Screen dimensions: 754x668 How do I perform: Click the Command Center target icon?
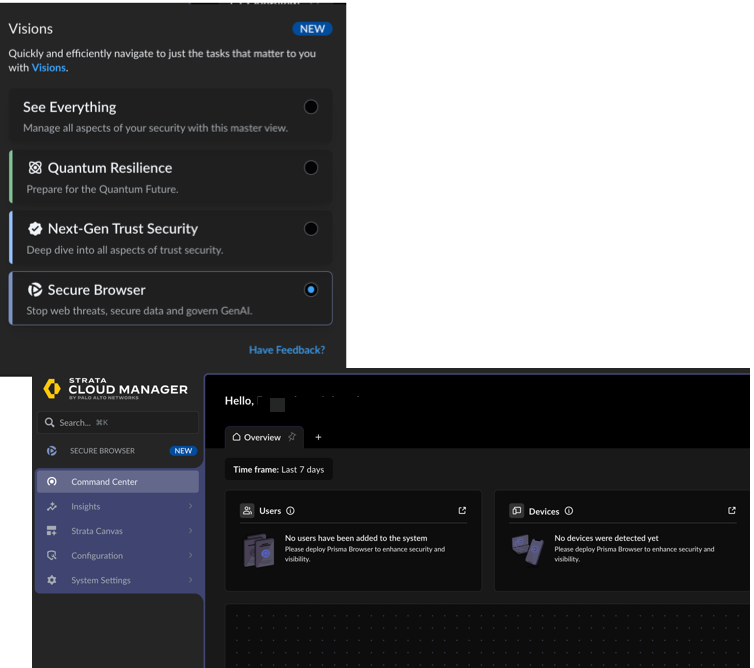coord(52,482)
